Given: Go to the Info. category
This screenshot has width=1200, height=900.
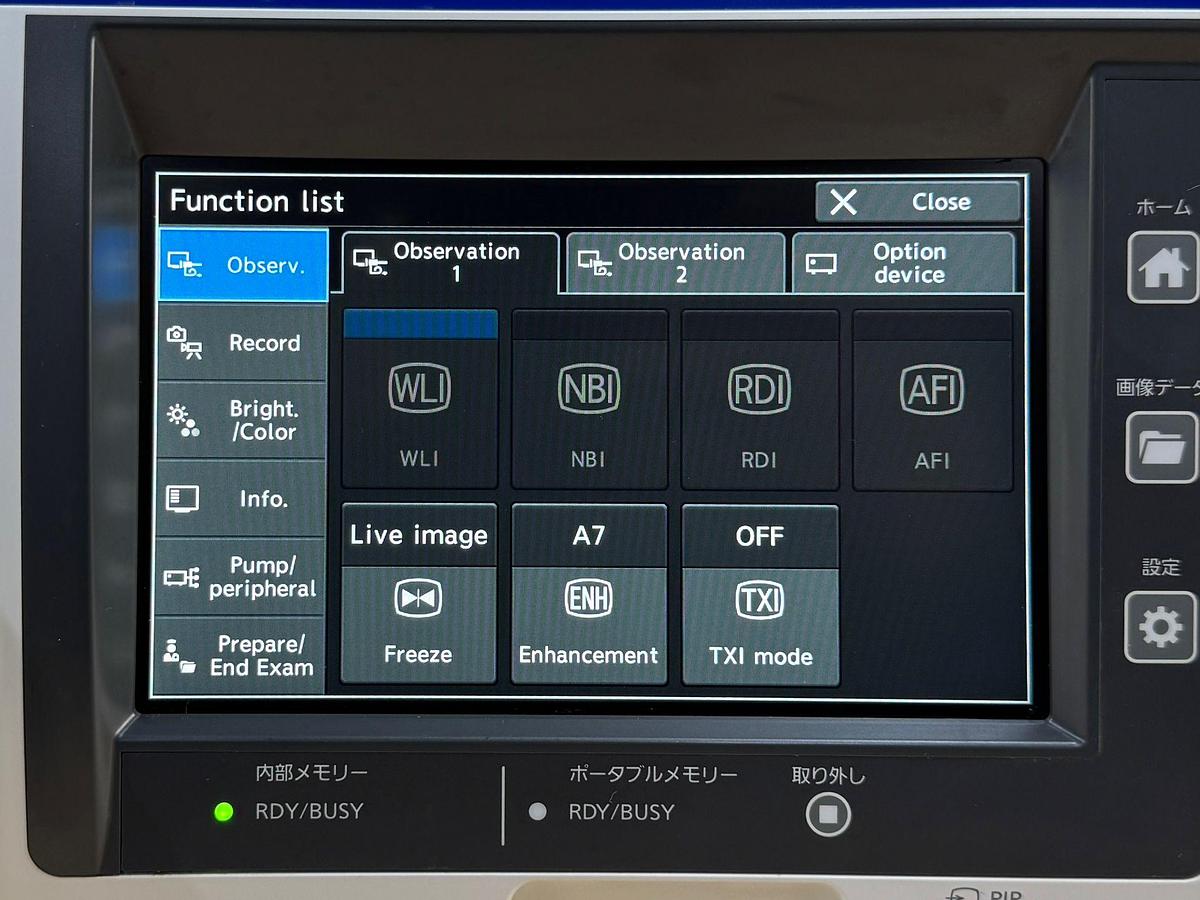Looking at the screenshot, I should (242, 498).
